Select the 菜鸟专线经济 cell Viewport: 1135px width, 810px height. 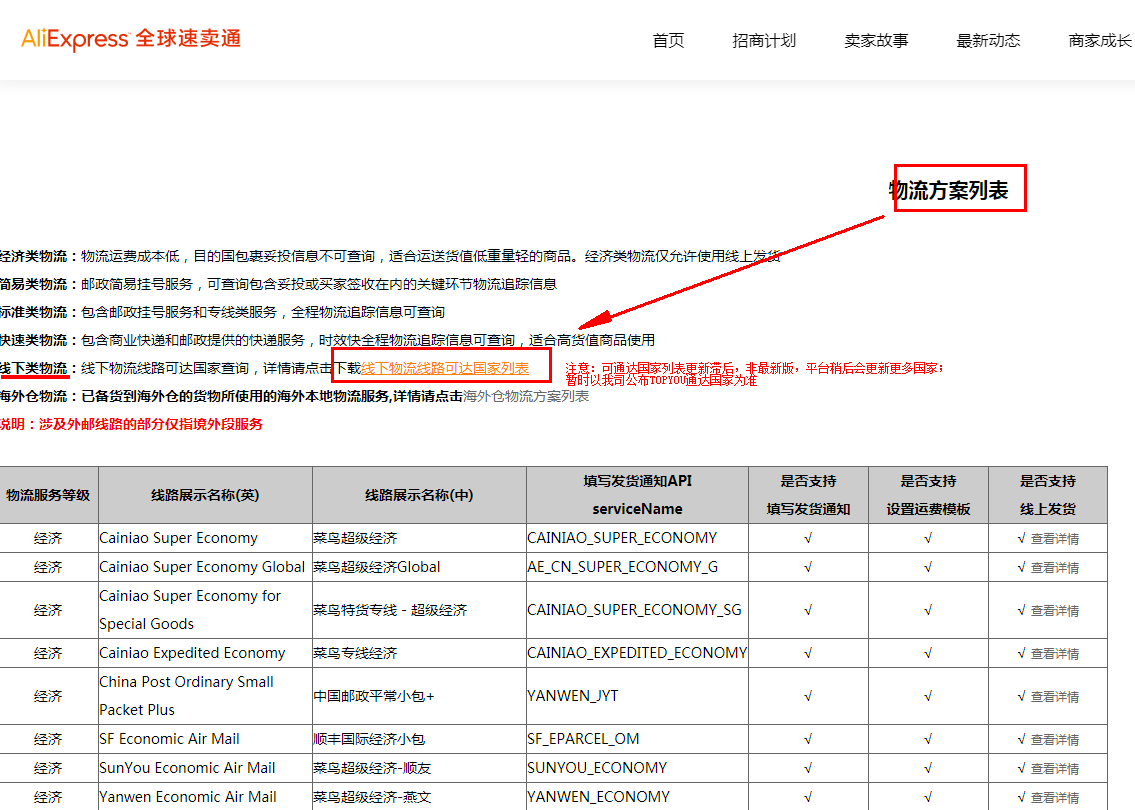coord(419,653)
